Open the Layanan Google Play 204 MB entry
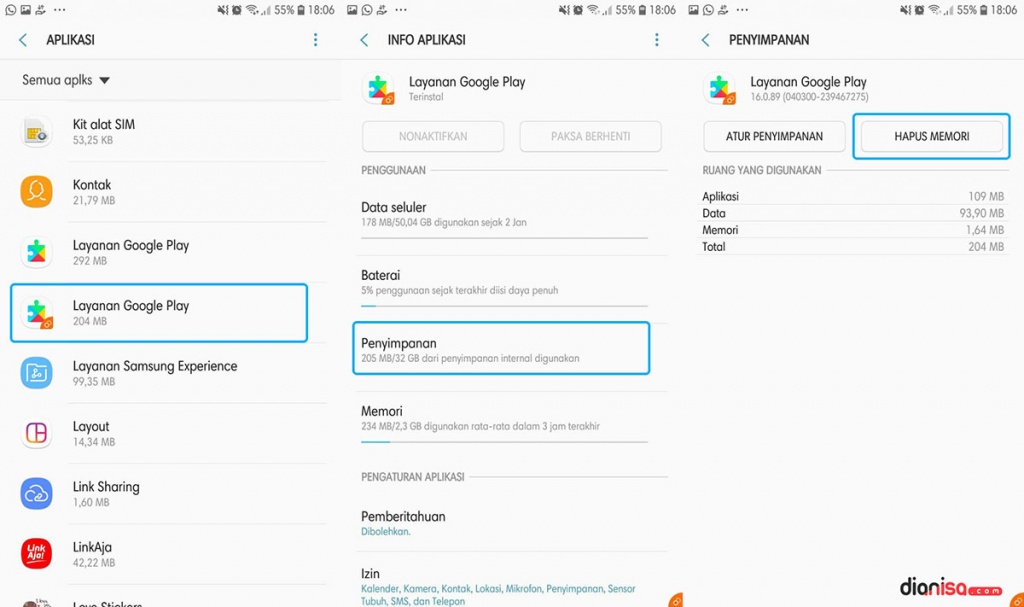The width and height of the screenshot is (1024, 607). pyautogui.click(x=159, y=312)
